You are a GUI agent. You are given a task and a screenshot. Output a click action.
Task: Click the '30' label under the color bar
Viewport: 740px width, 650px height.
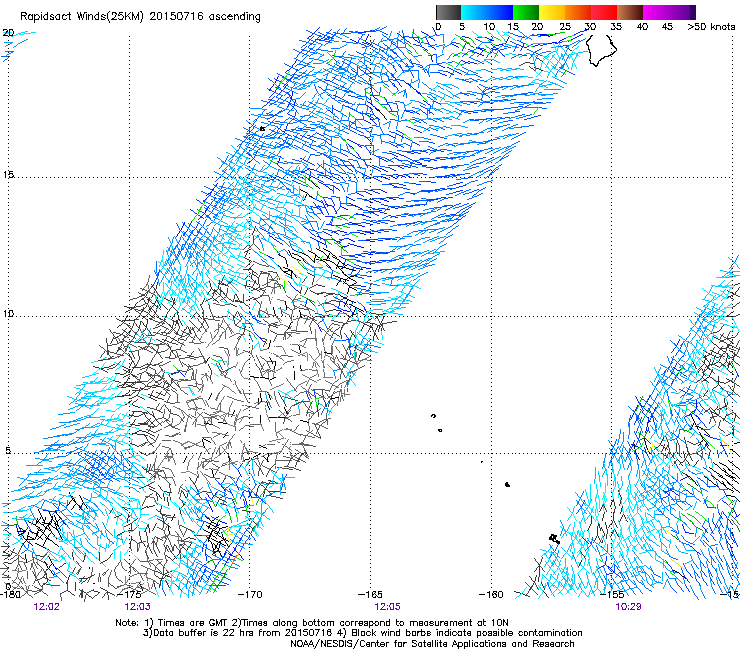[x=590, y=27]
